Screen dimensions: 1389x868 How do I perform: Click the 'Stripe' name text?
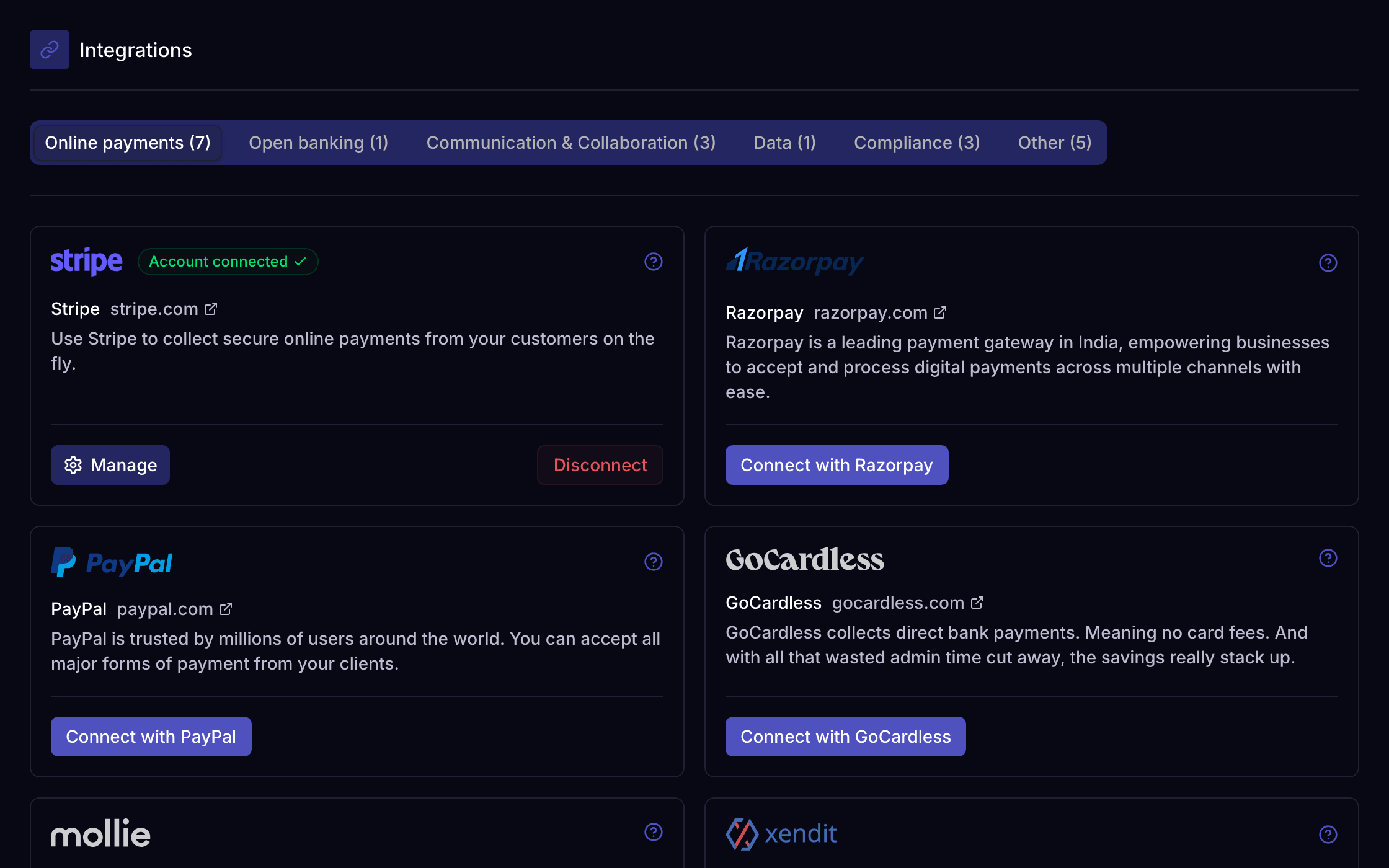pos(76,309)
